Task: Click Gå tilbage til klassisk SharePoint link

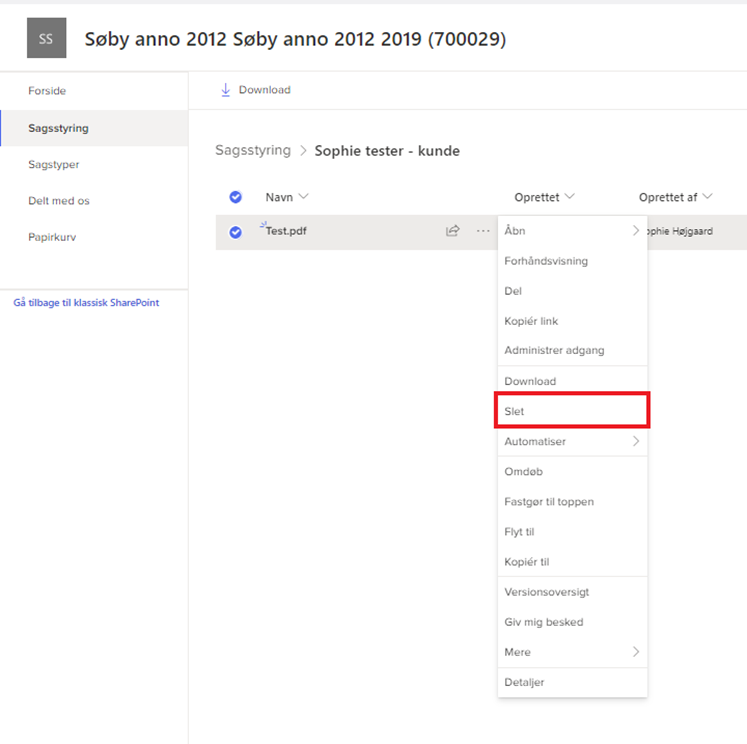Action: coord(86,303)
